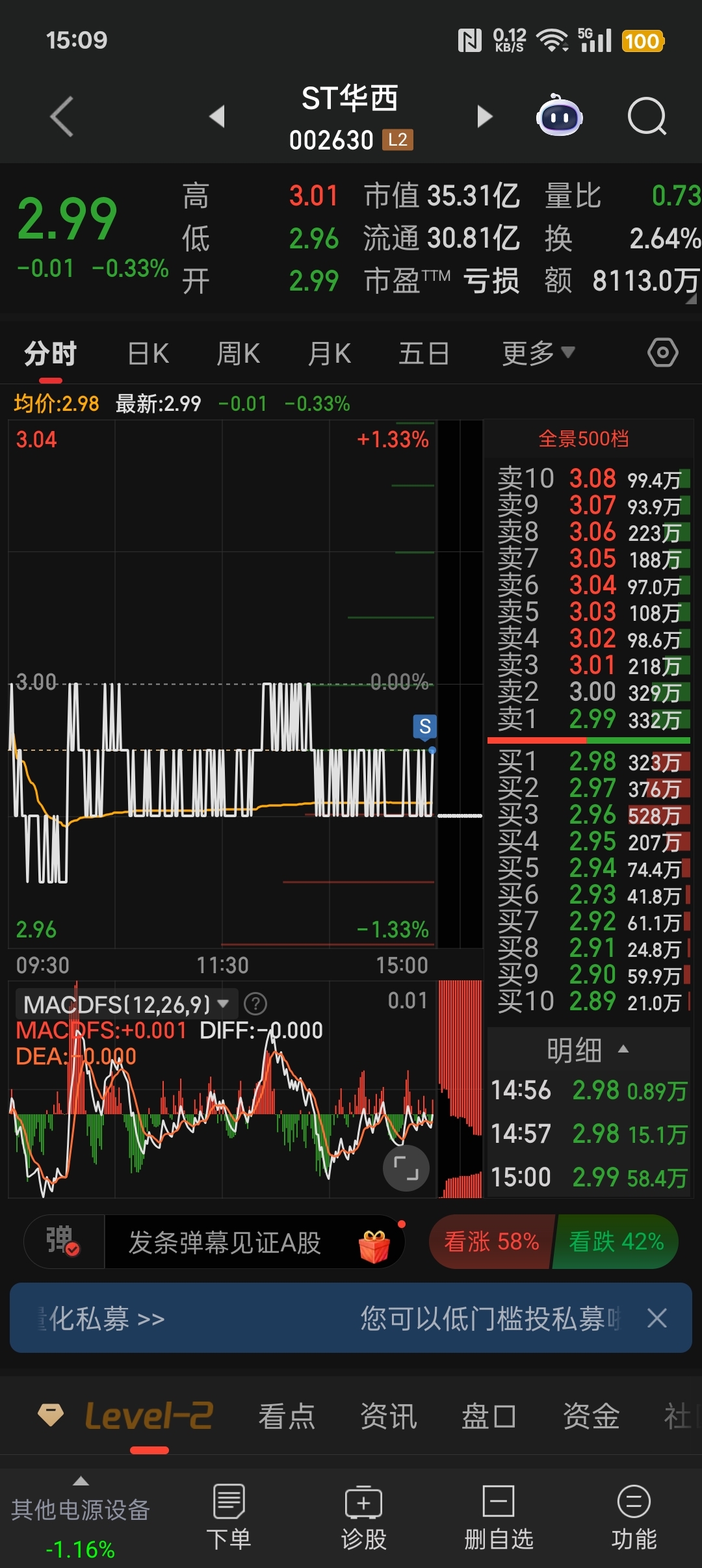This screenshot has width=702, height=1568.
Task: Open MACDFS indicator help question mark
Action: pyautogui.click(x=255, y=1004)
